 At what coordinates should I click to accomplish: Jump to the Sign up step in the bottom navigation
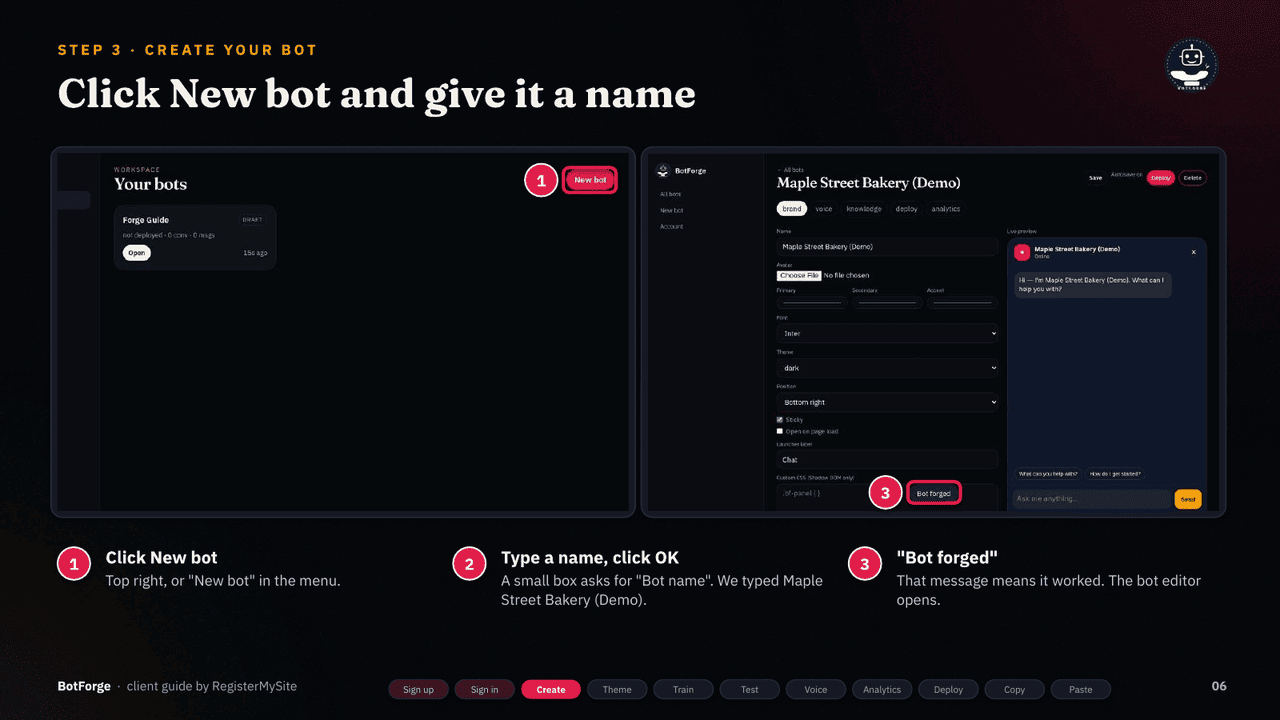click(x=418, y=689)
